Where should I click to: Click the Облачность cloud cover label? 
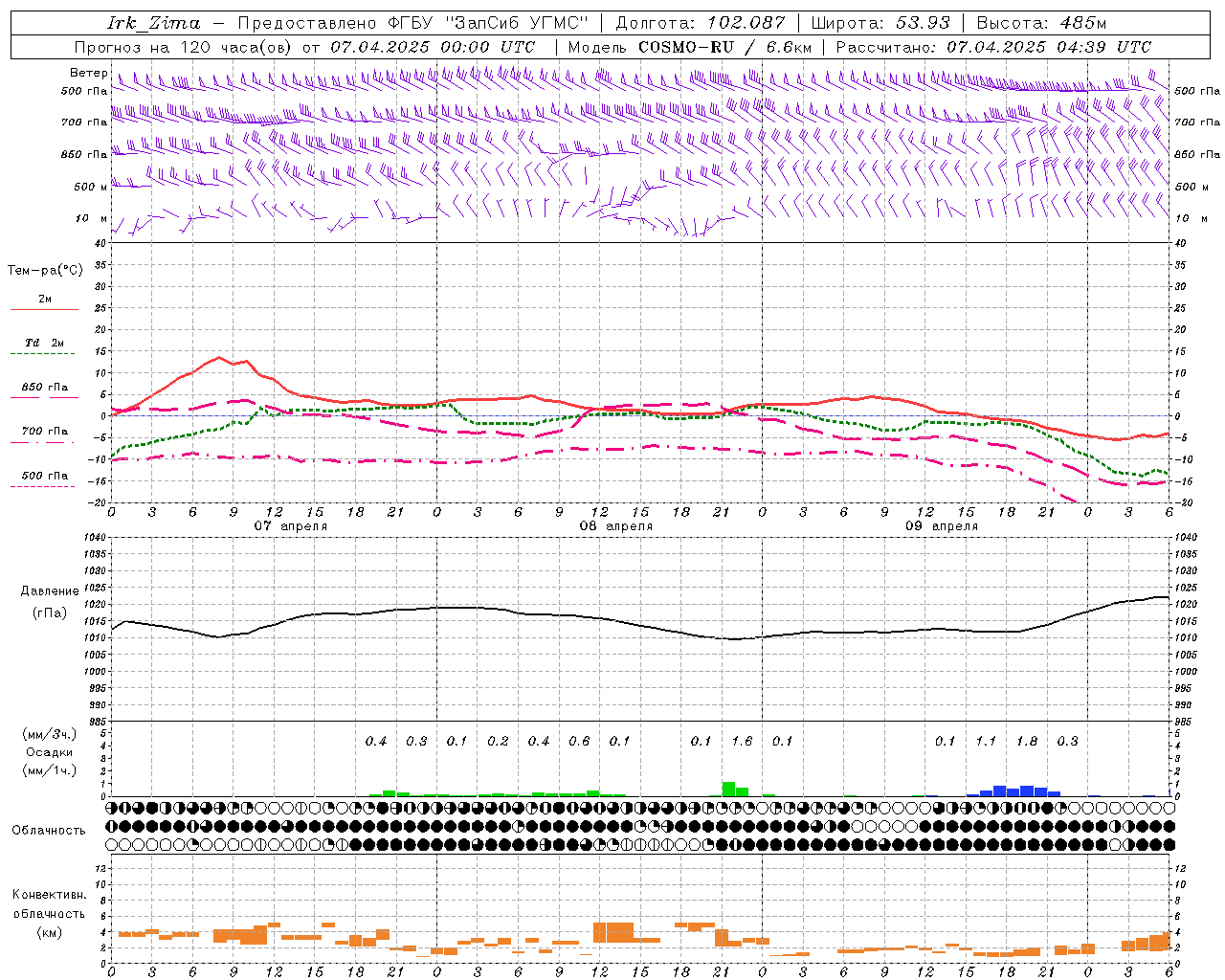(48, 831)
